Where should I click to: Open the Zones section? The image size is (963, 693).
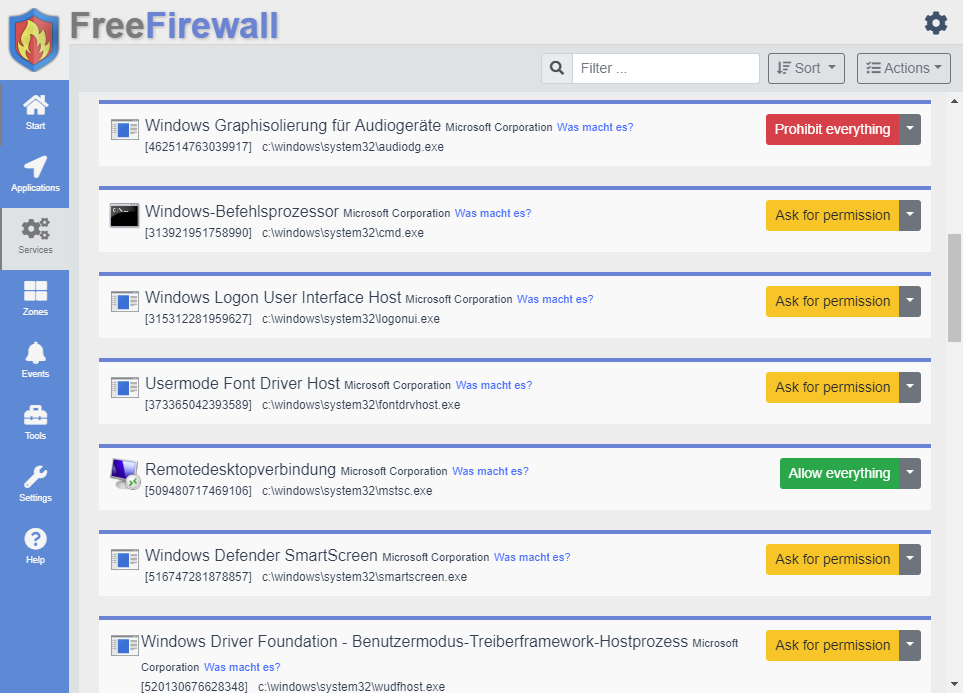click(35, 297)
